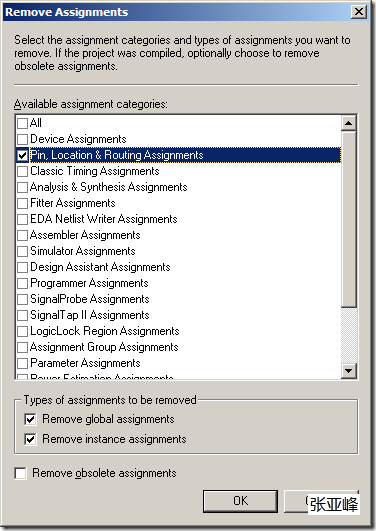The height and width of the screenshot is (531, 376).
Task: Select Design Assistant Assignments checkbox
Action: tap(22, 267)
